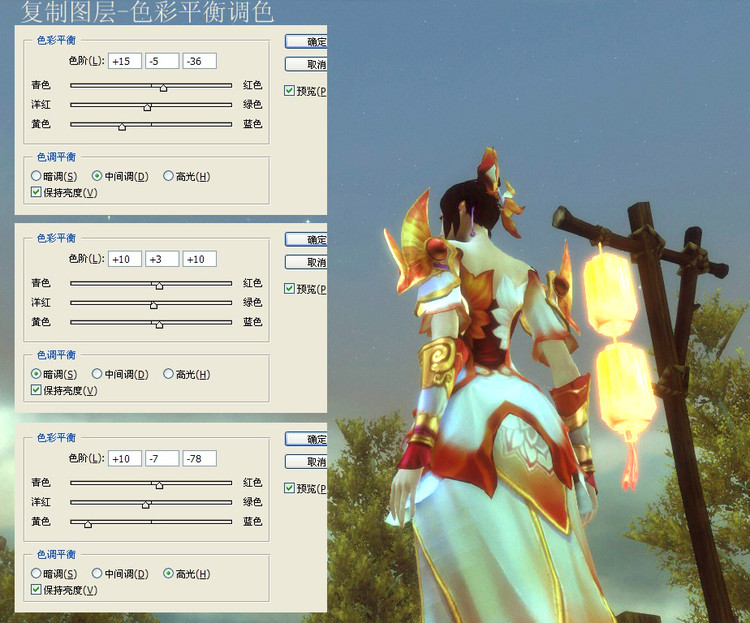This screenshot has height=623, width=750.
Task: Toggle 预览 checkbox in the middle dialog
Action: pos(289,289)
